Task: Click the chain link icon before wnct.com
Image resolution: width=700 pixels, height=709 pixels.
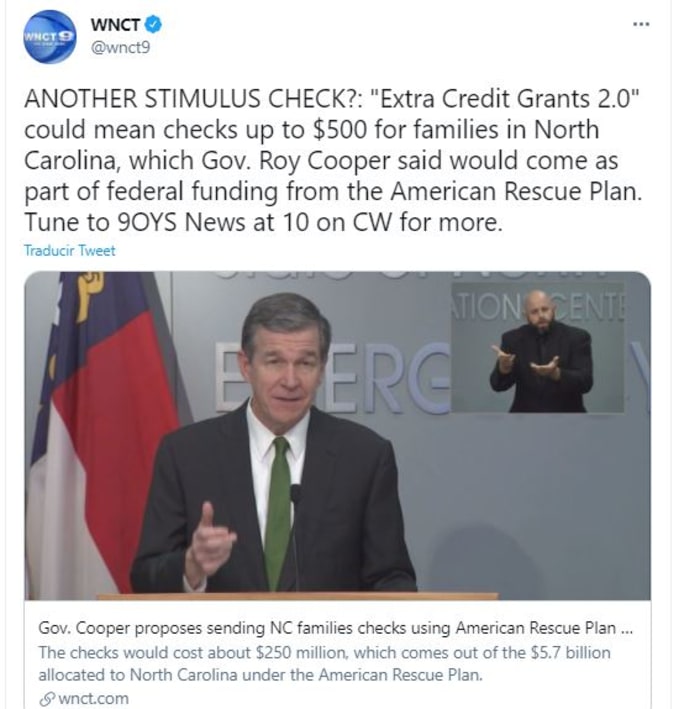Action: (x=47, y=699)
